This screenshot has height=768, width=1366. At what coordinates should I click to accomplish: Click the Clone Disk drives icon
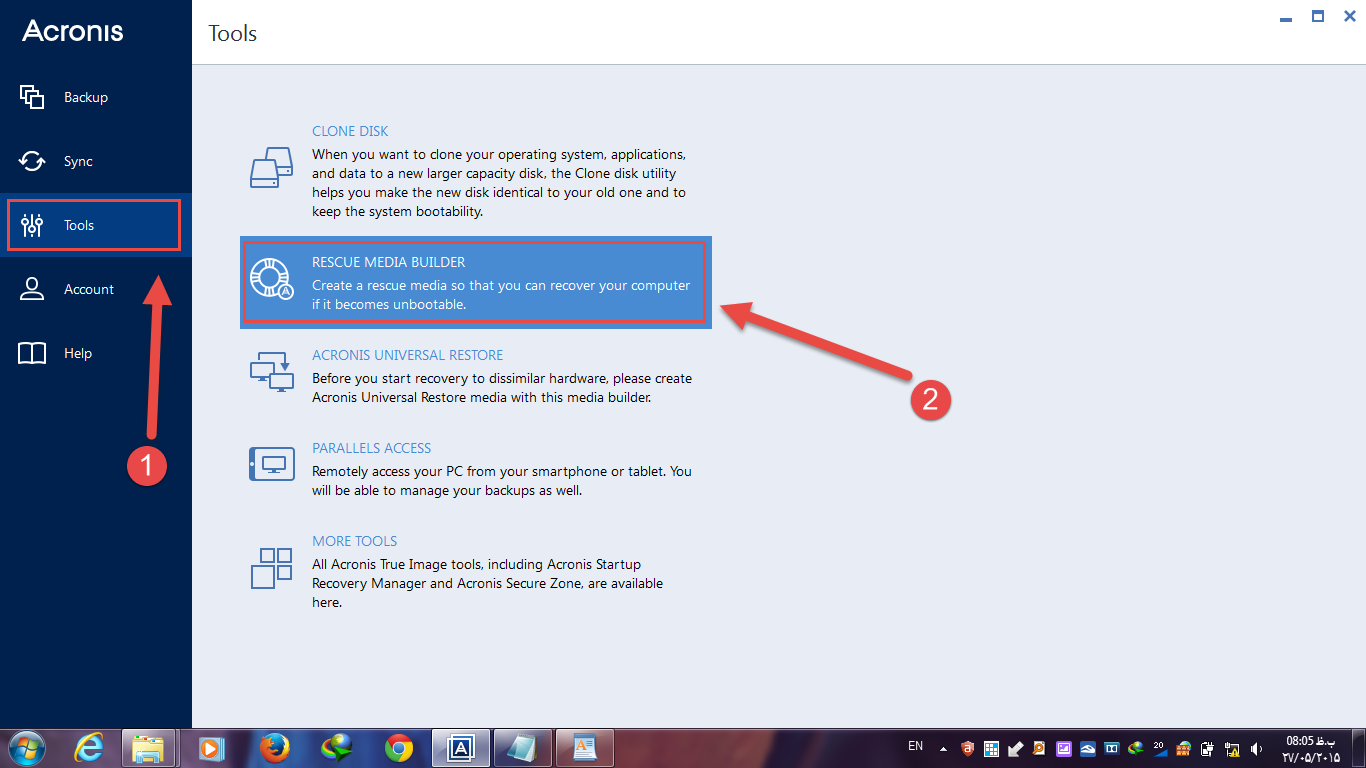pyautogui.click(x=271, y=167)
